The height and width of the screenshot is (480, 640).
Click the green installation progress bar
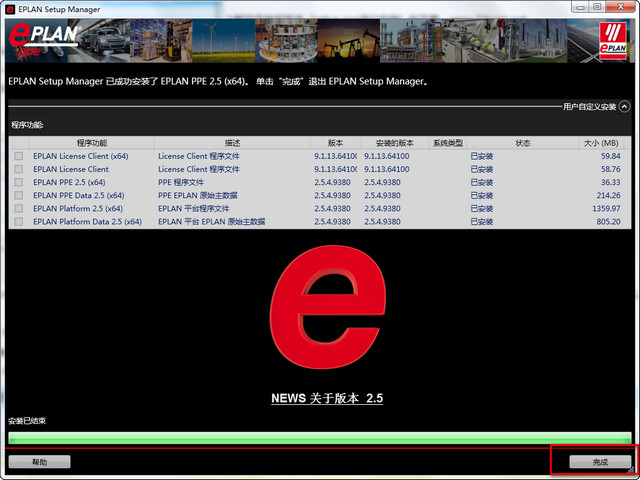[320, 438]
